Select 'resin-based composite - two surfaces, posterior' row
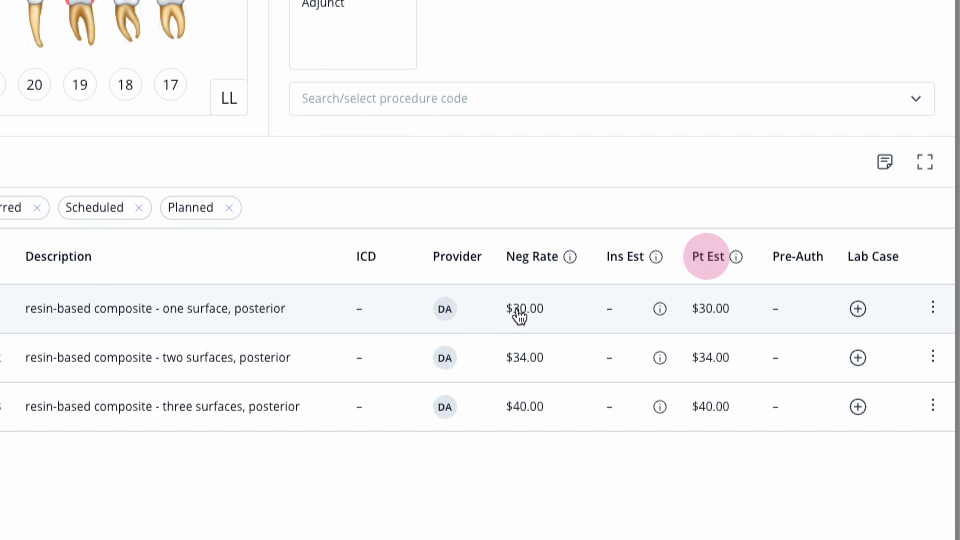960x540 pixels. click(478, 358)
